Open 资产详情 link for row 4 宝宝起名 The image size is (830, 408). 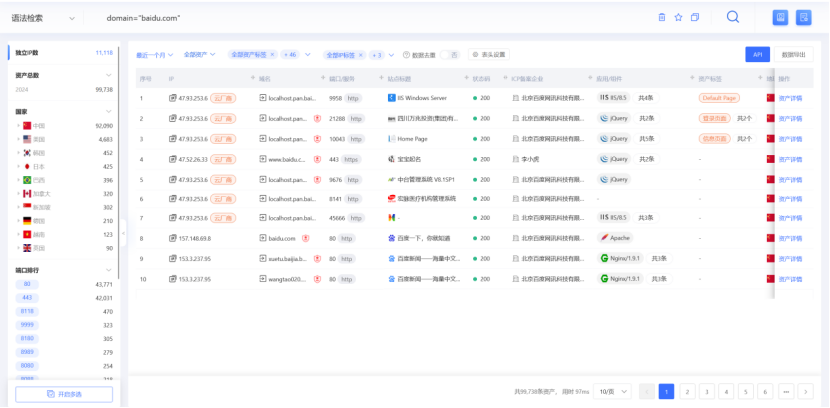tap(790, 159)
